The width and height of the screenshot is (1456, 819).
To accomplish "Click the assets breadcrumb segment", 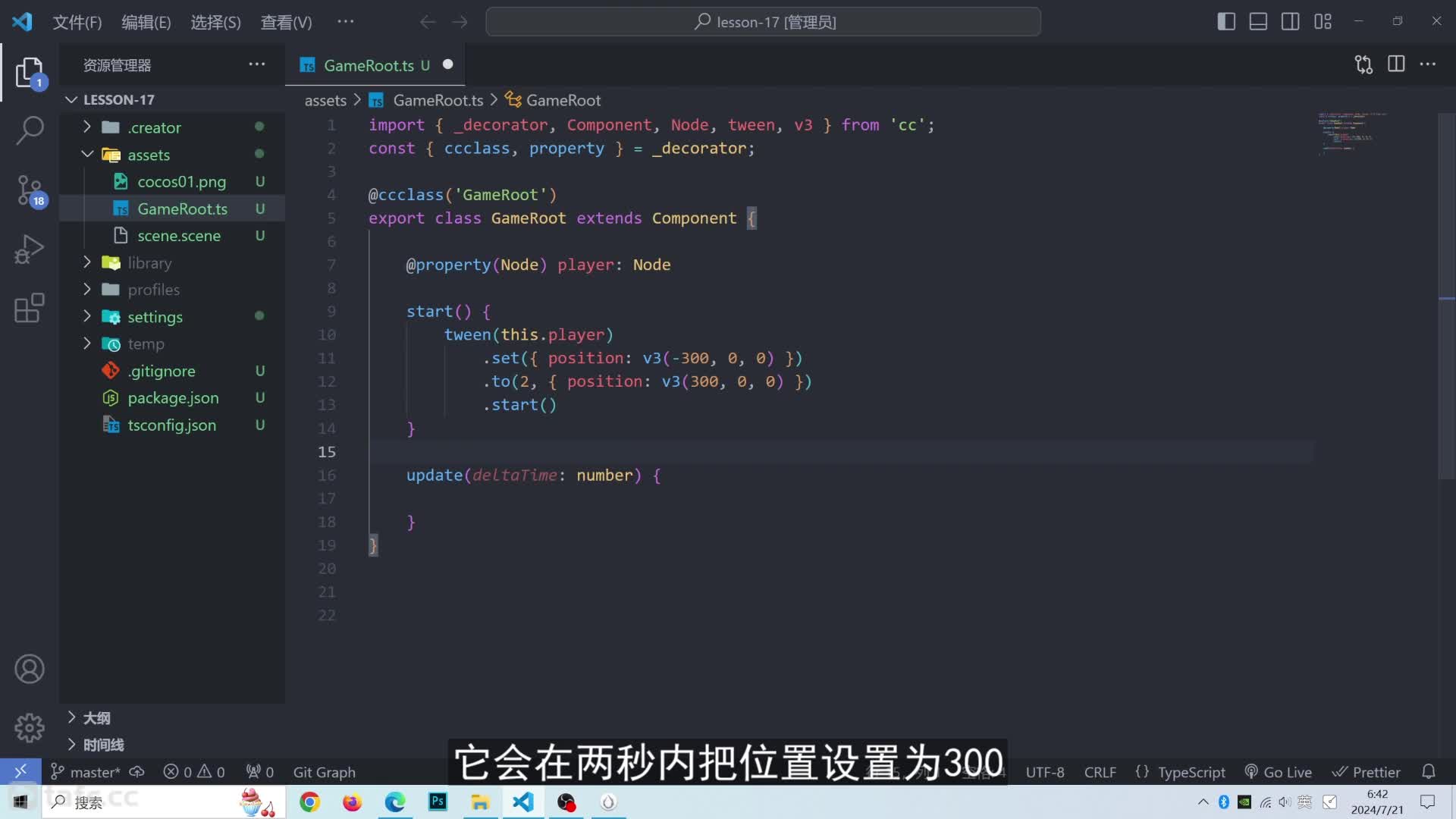I will point(325,100).
